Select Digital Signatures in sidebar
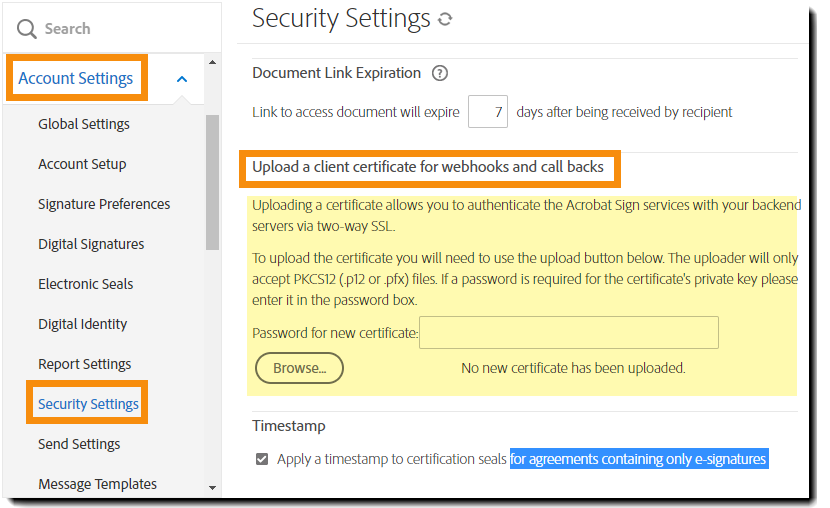Viewport: 830px width, 508px height. pyautogui.click(x=91, y=244)
